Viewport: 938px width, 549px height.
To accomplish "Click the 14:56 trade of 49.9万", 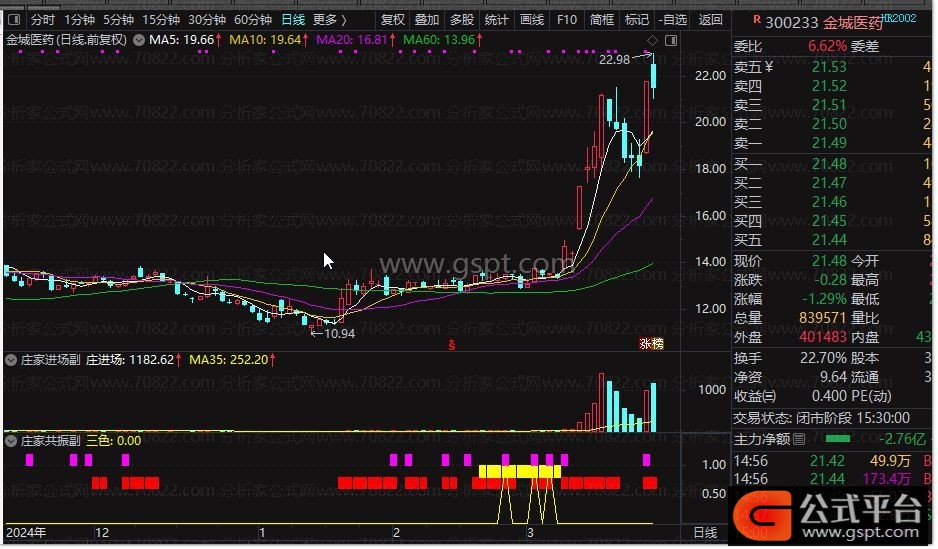I will click(832, 461).
